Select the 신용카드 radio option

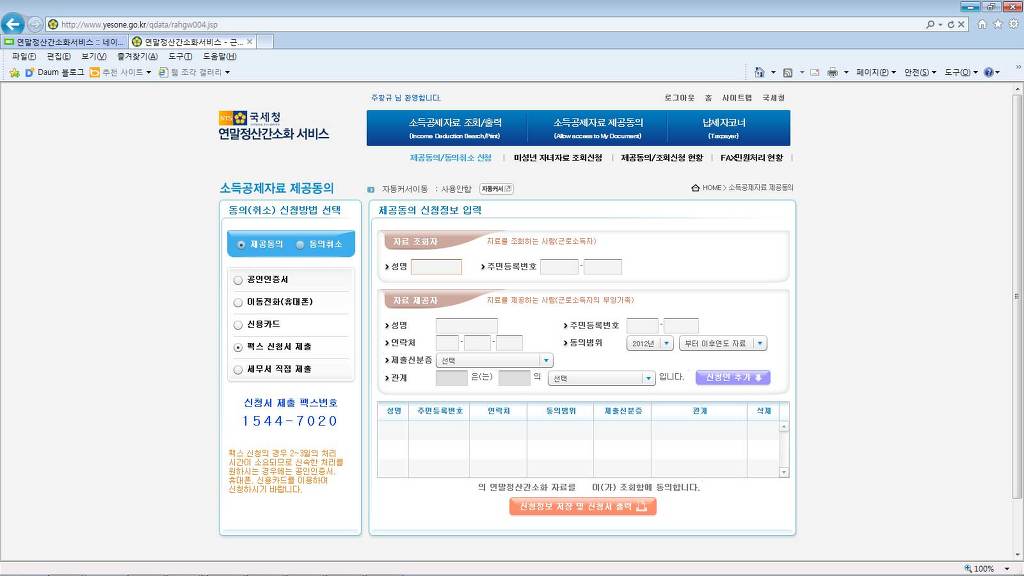(x=238, y=325)
